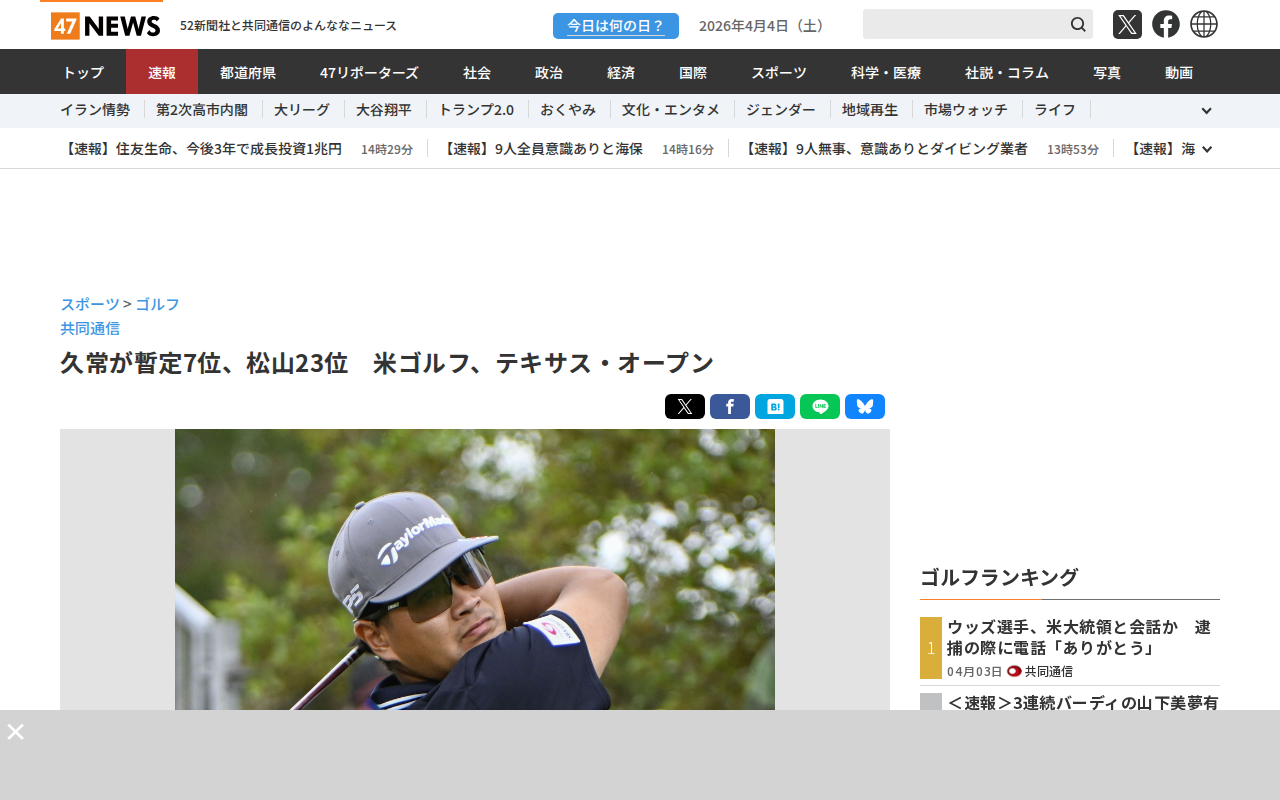Click the search magnifier icon
The width and height of the screenshot is (1280, 800).
coord(1078,24)
